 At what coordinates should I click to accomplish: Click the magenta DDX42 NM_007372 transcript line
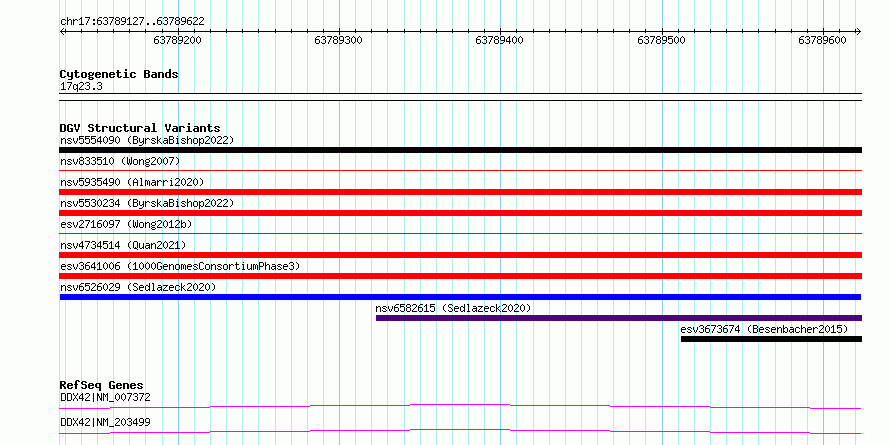(x=460, y=406)
